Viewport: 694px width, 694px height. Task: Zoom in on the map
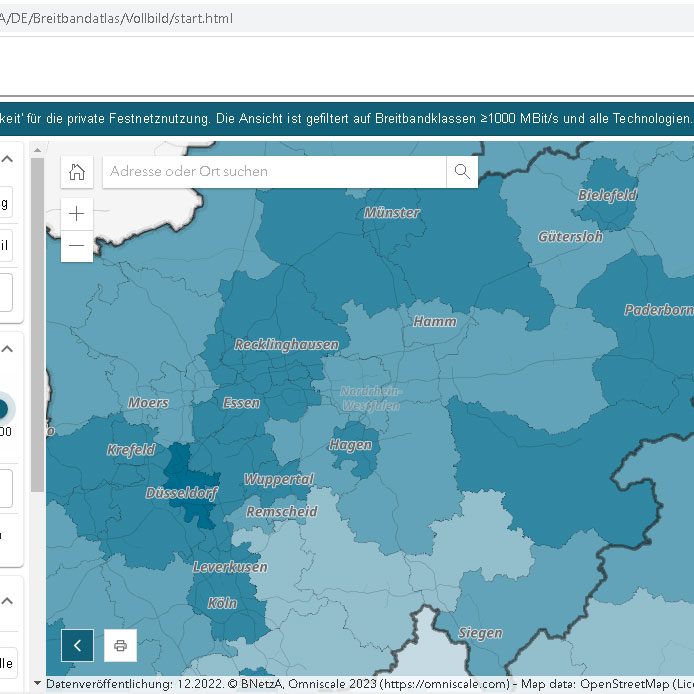point(77,214)
